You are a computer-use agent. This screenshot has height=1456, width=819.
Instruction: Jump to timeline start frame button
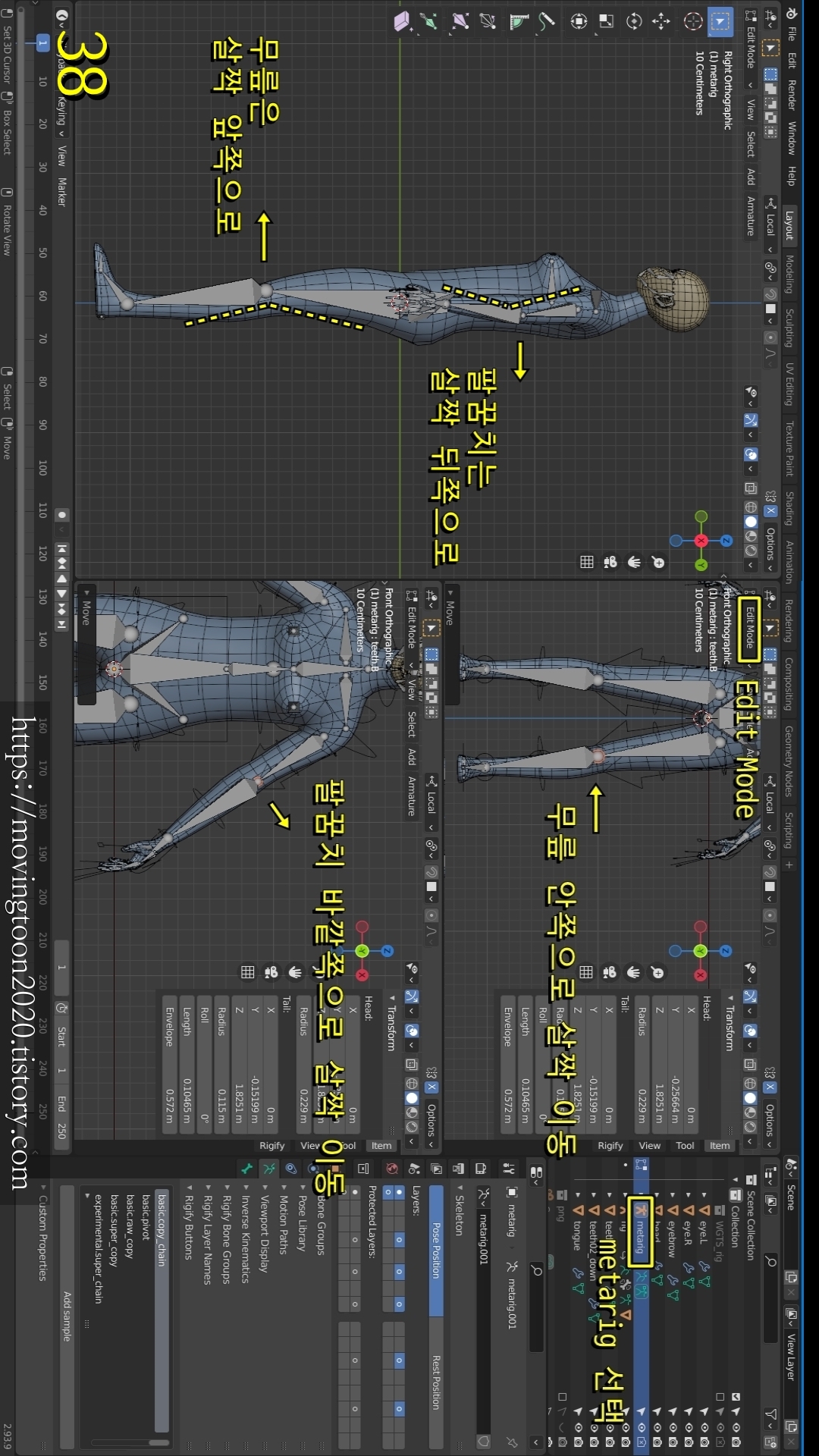62,548
